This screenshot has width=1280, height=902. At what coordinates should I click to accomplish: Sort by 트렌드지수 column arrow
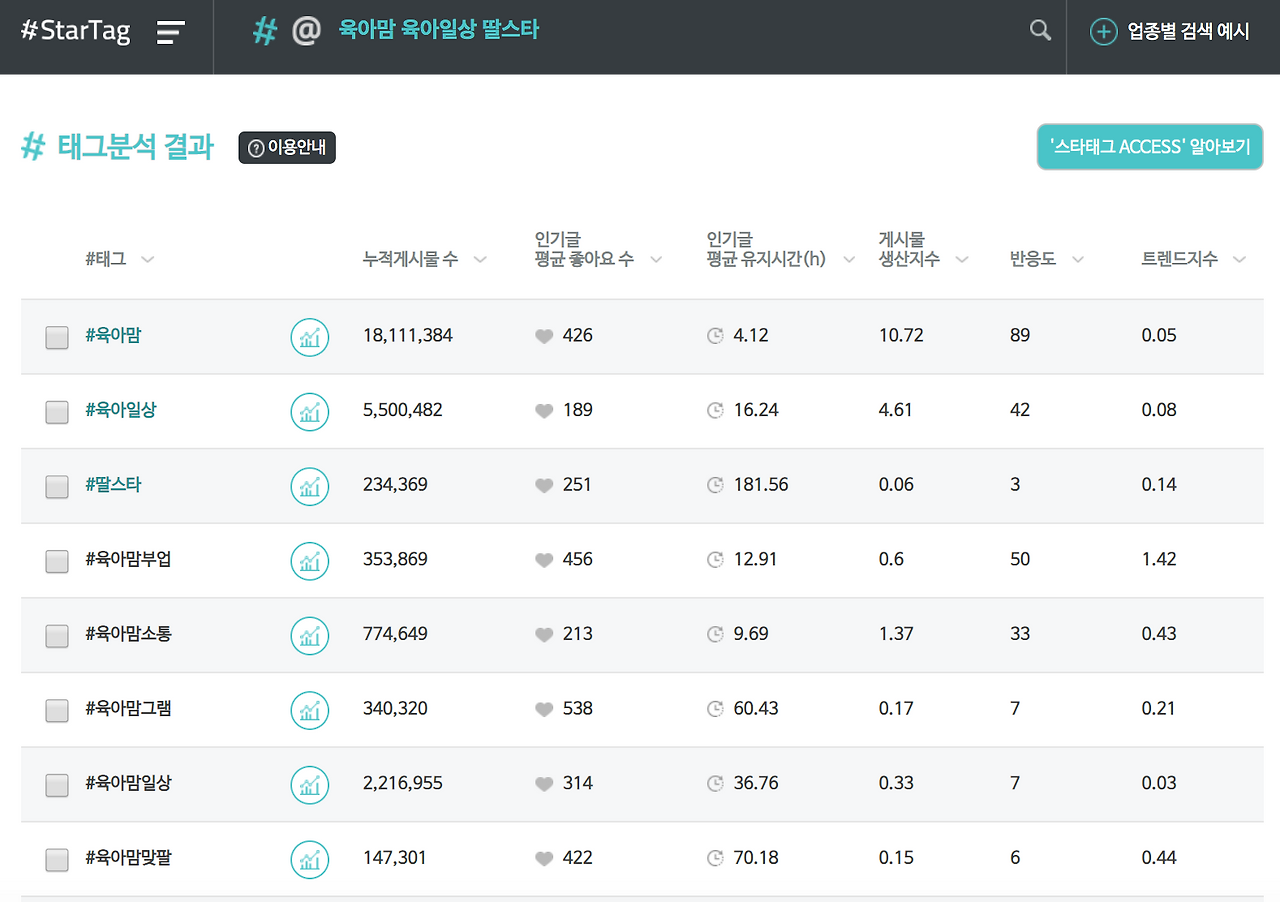[x=1240, y=260]
